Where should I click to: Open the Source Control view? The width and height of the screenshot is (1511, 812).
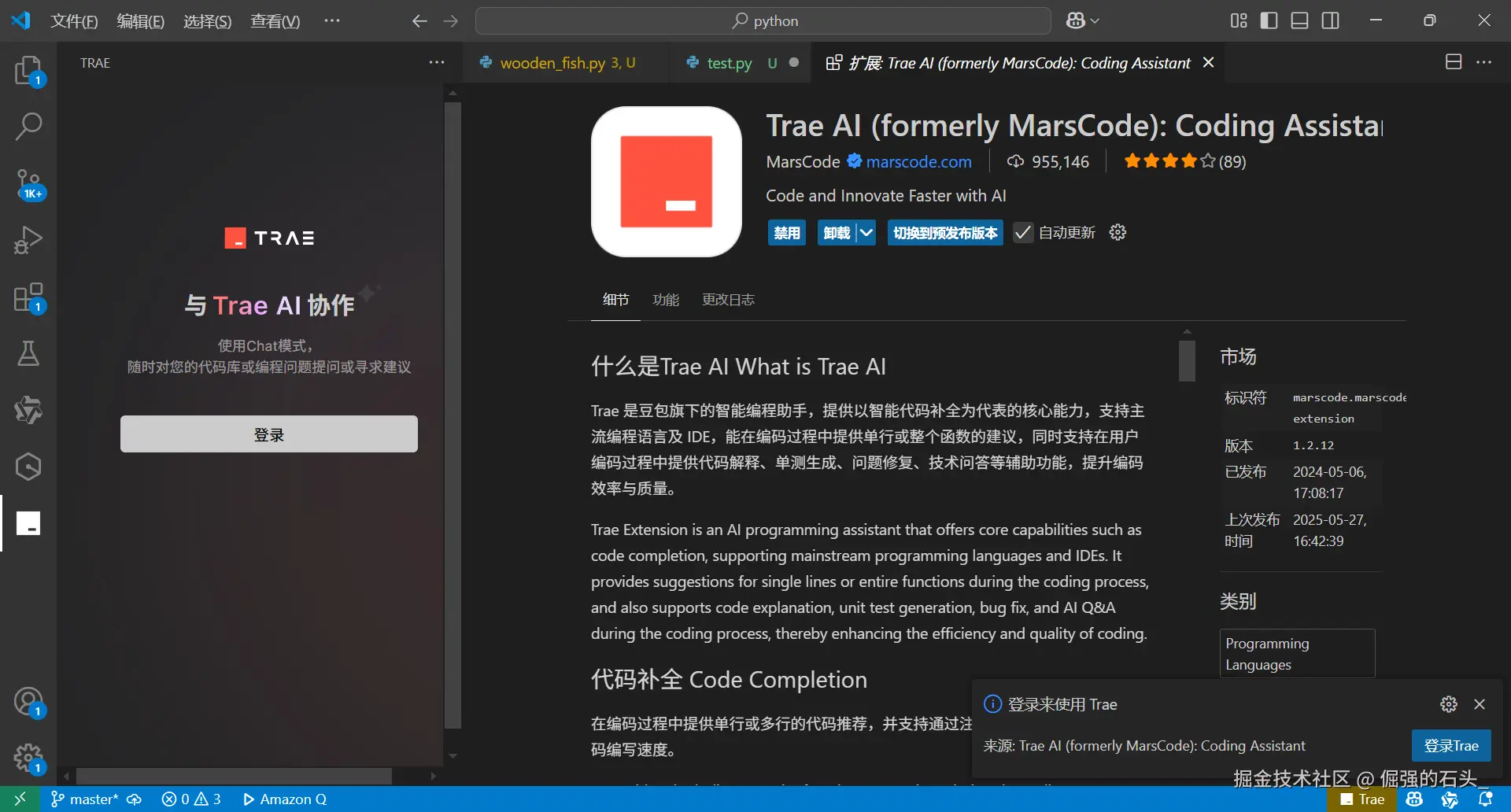pyautogui.click(x=28, y=184)
